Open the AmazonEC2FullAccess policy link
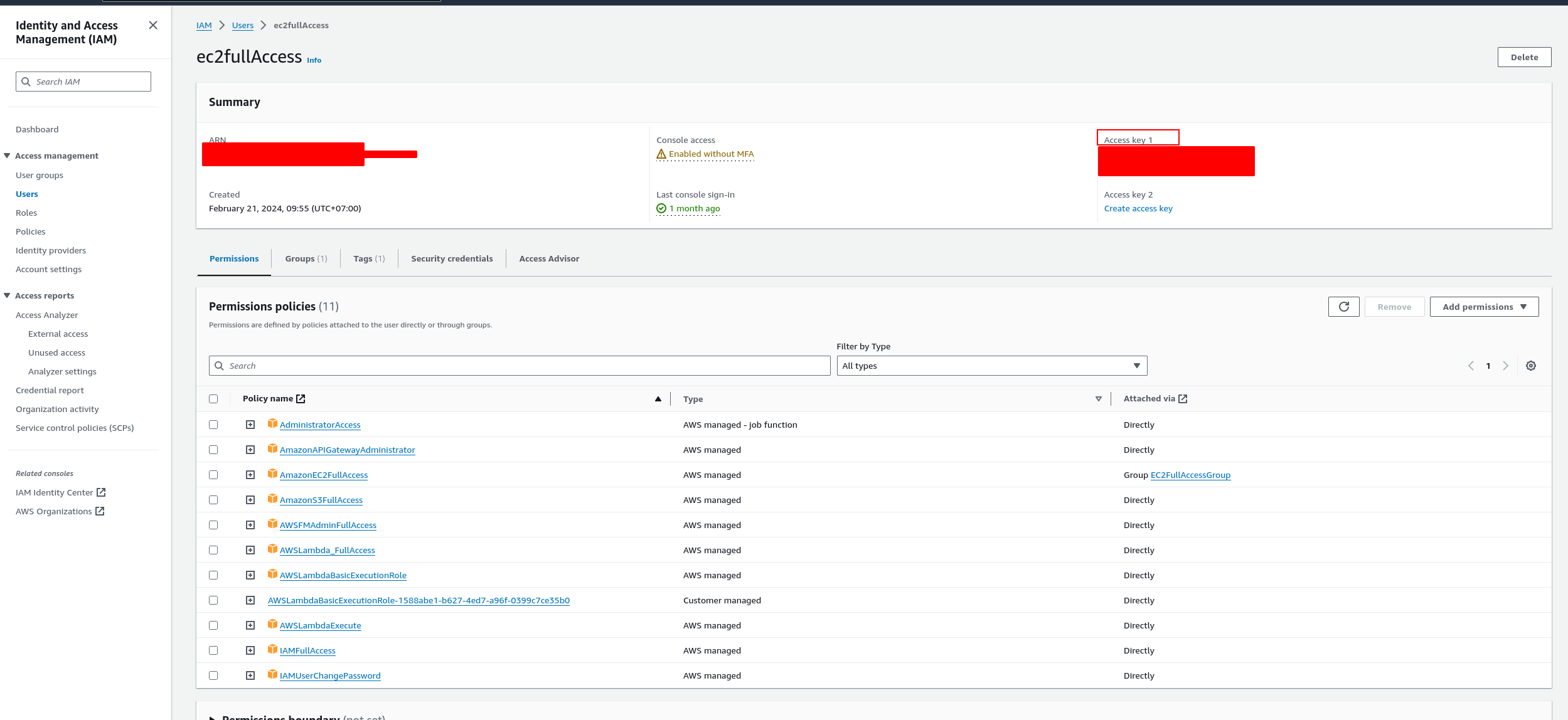The image size is (1568, 720). point(324,475)
